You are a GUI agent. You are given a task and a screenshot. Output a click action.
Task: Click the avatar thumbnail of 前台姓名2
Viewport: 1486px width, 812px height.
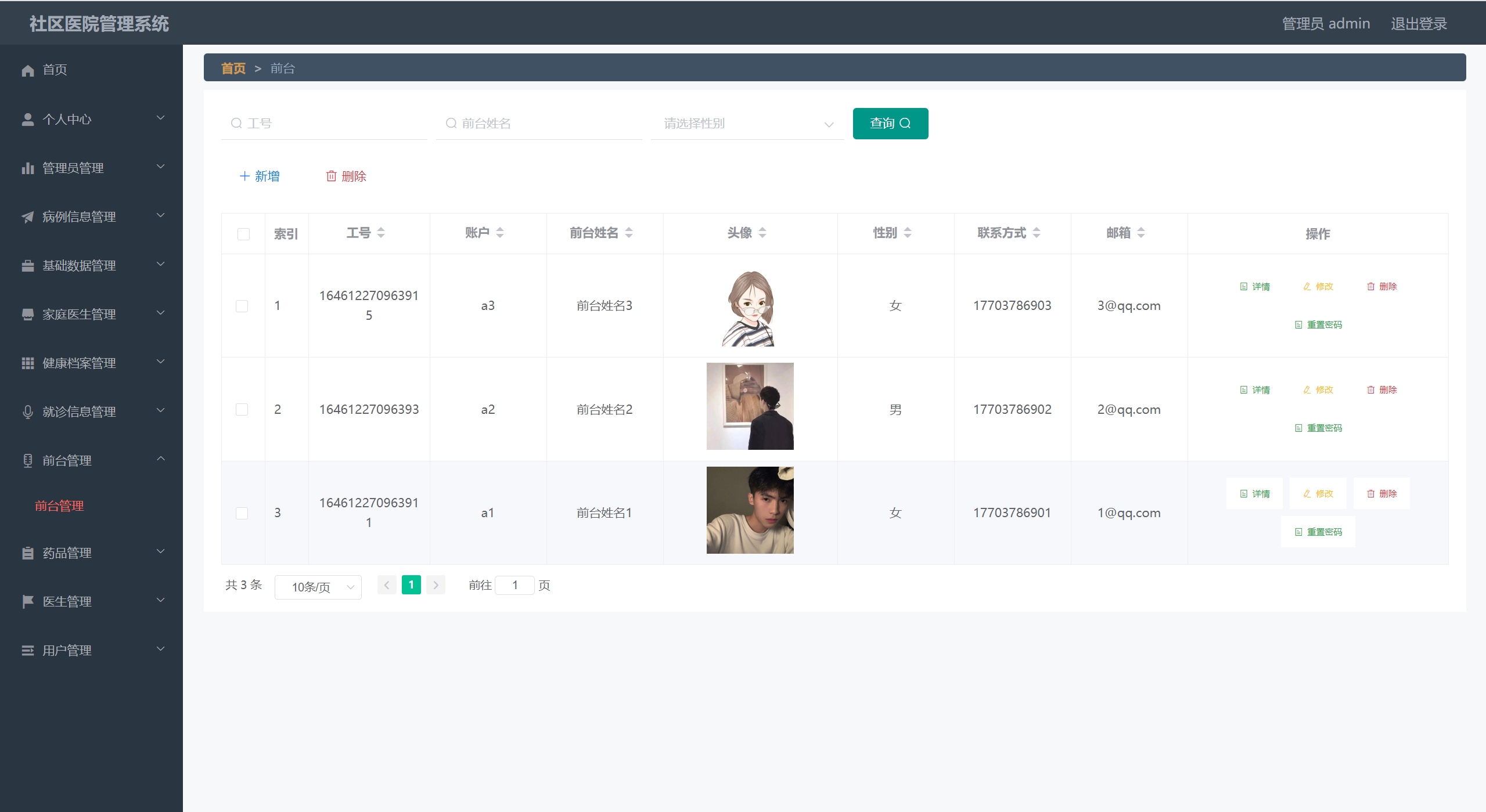pyautogui.click(x=750, y=406)
